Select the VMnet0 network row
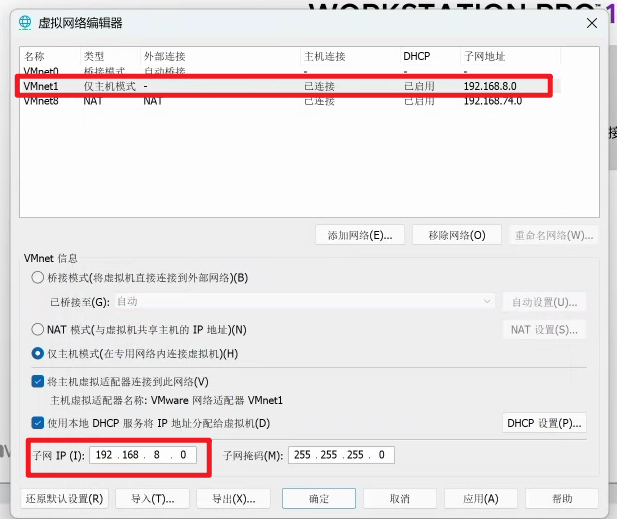Screen dimensions: 617x519 [291, 71]
